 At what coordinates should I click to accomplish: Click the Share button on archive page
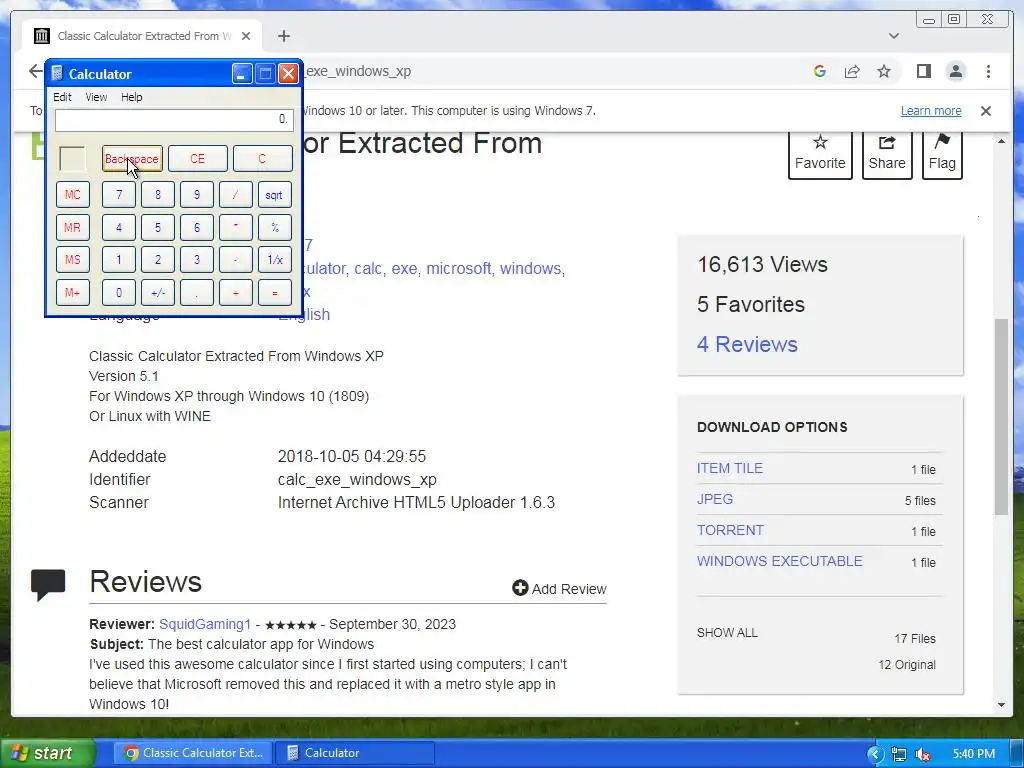(x=887, y=154)
